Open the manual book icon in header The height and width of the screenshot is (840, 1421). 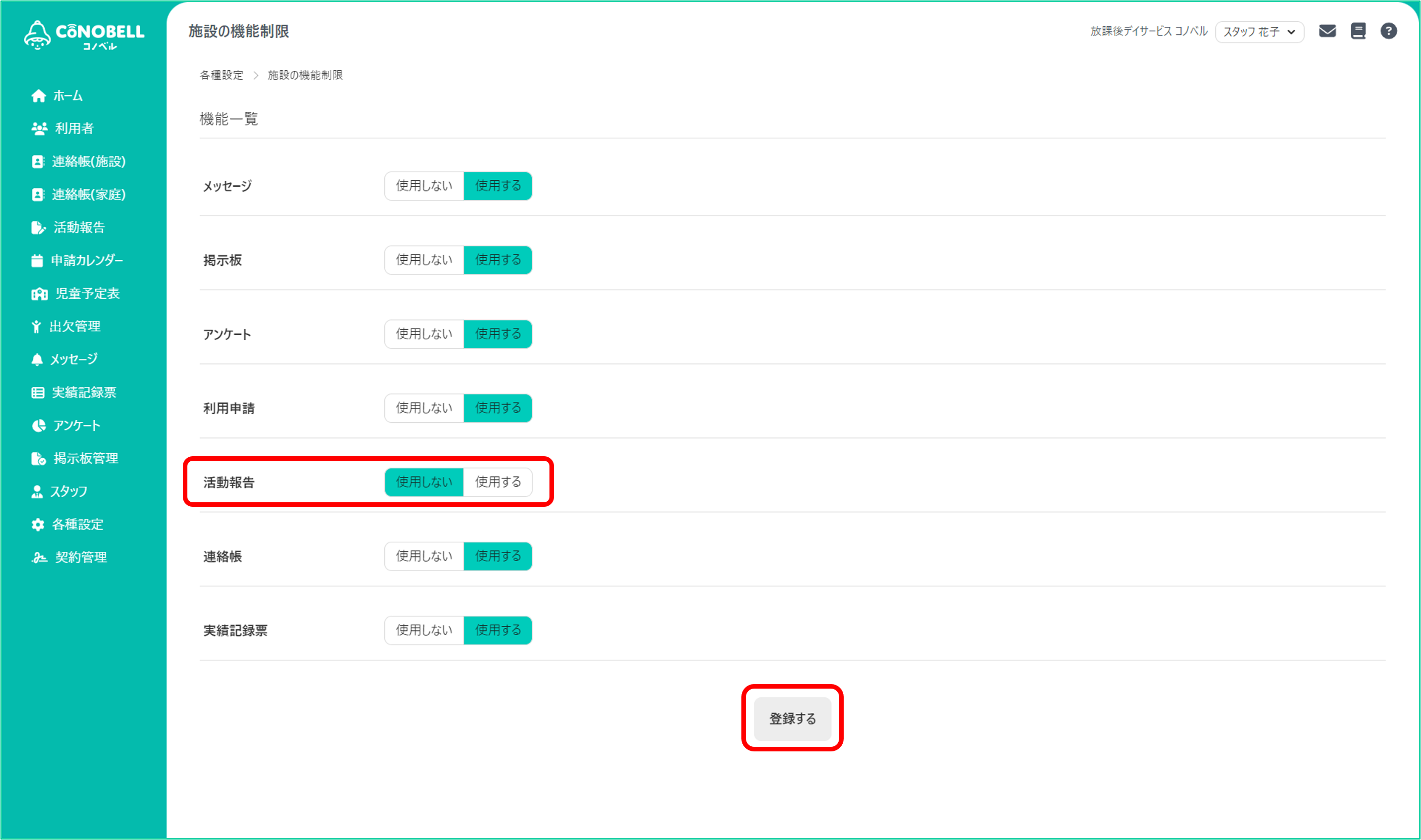click(1358, 31)
